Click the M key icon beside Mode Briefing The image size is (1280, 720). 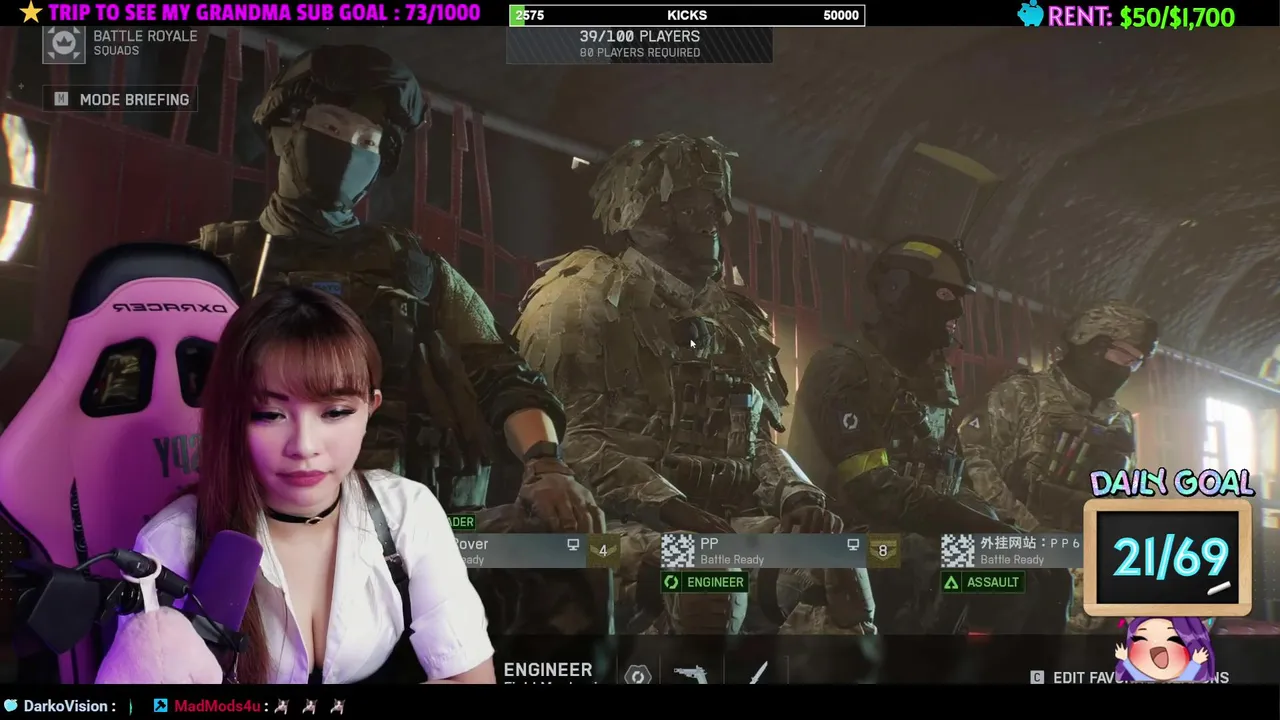[x=61, y=99]
